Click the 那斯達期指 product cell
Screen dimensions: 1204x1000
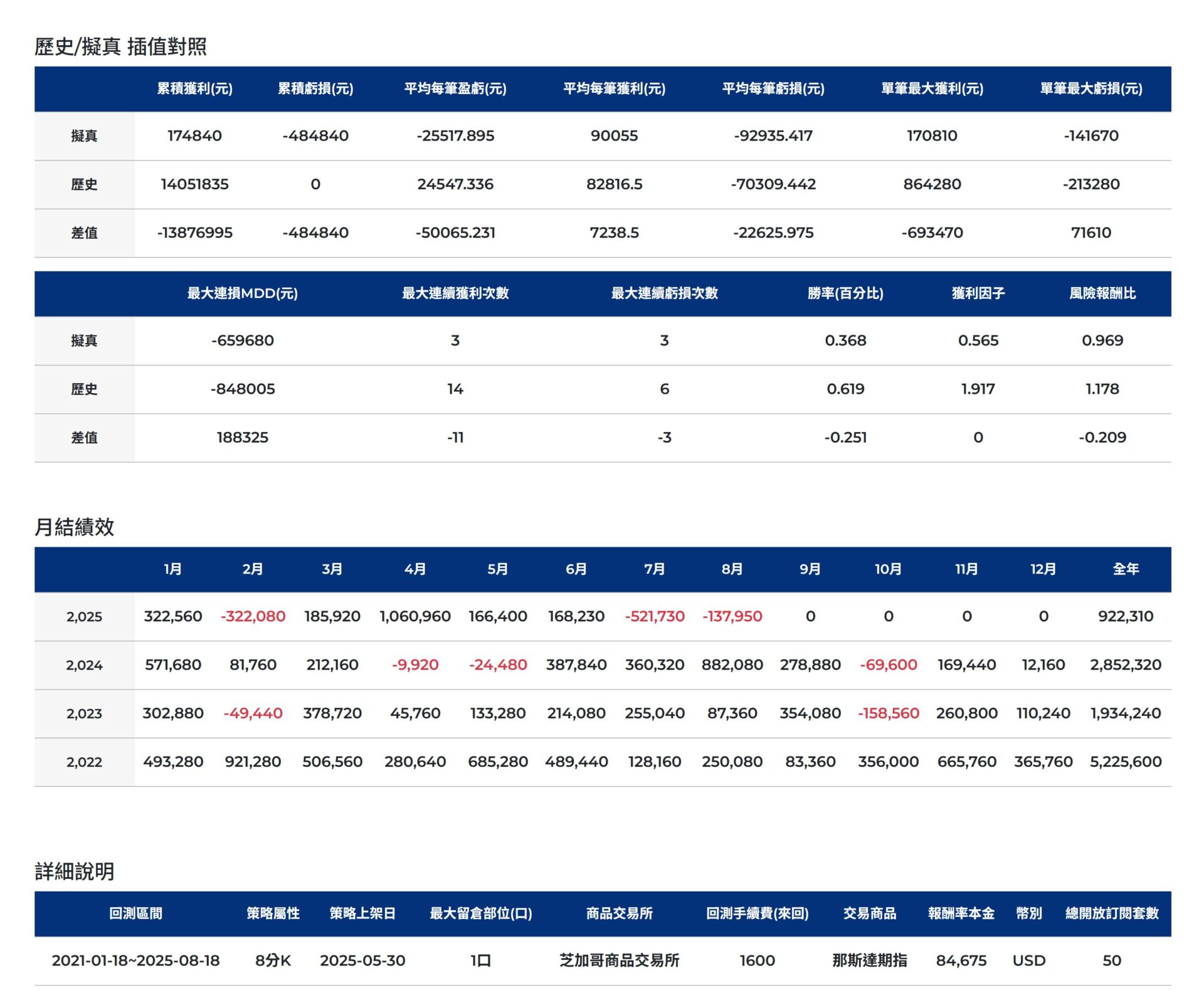point(869,961)
